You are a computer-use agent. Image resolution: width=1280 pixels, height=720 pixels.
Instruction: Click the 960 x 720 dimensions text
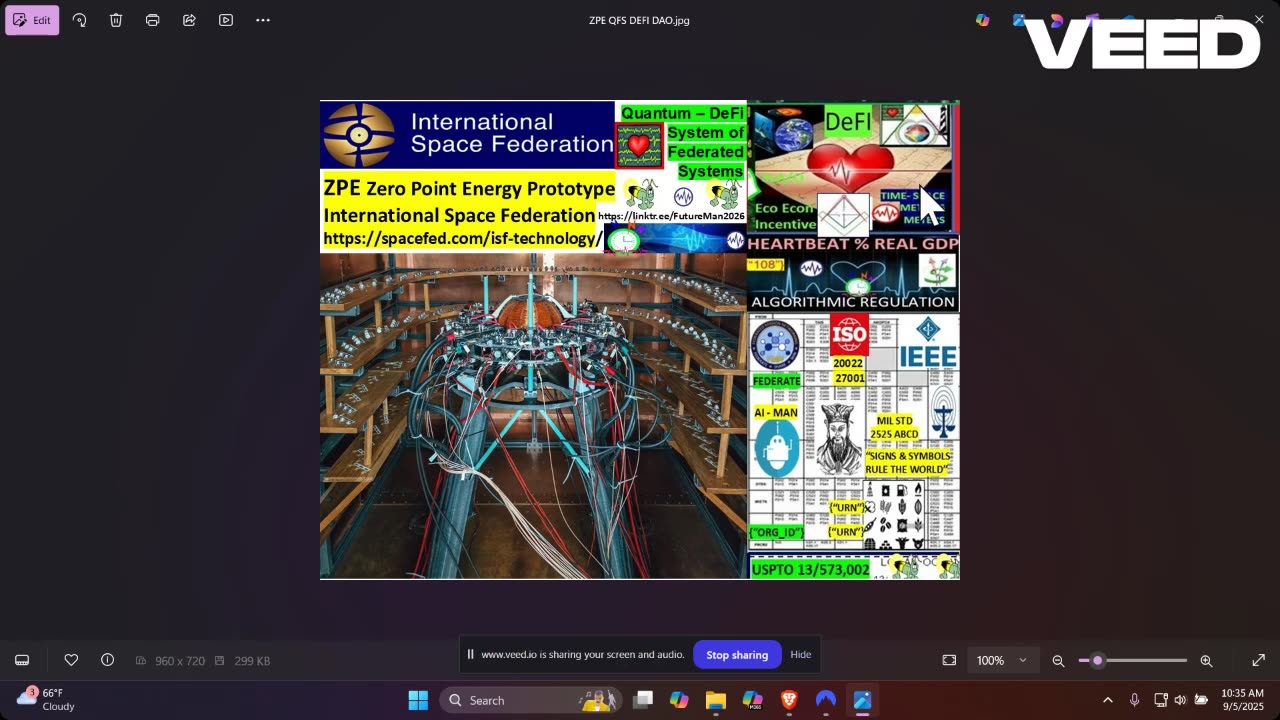coord(180,661)
